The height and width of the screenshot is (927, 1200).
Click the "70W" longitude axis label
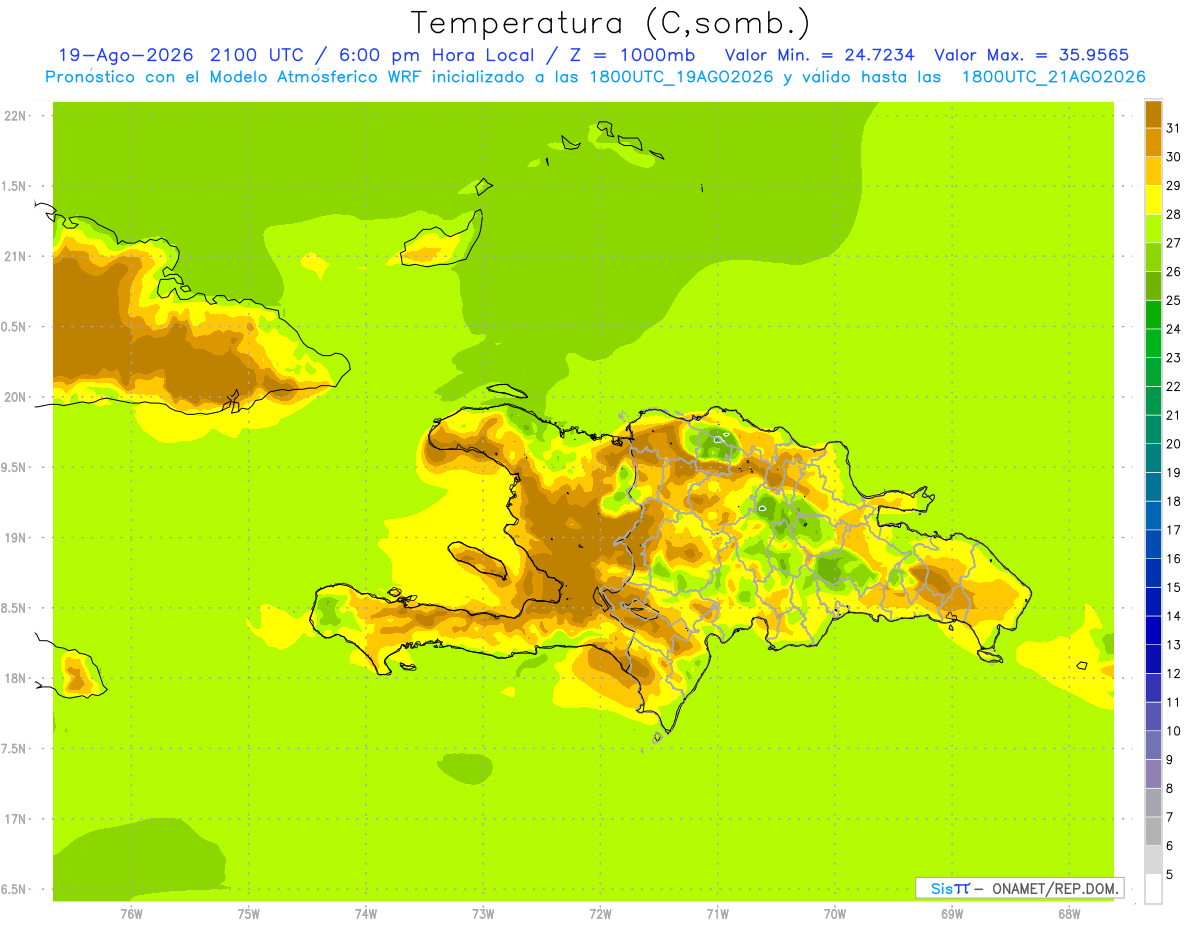pyautogui.click(x=835, y=913)
